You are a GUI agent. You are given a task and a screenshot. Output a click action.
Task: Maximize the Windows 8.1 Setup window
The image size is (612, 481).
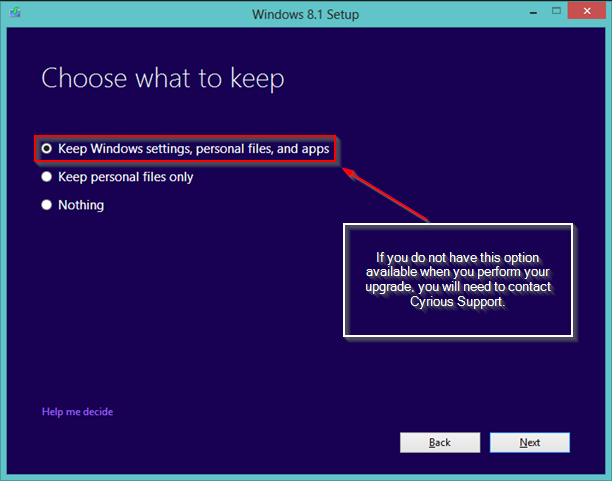point(556,11)
